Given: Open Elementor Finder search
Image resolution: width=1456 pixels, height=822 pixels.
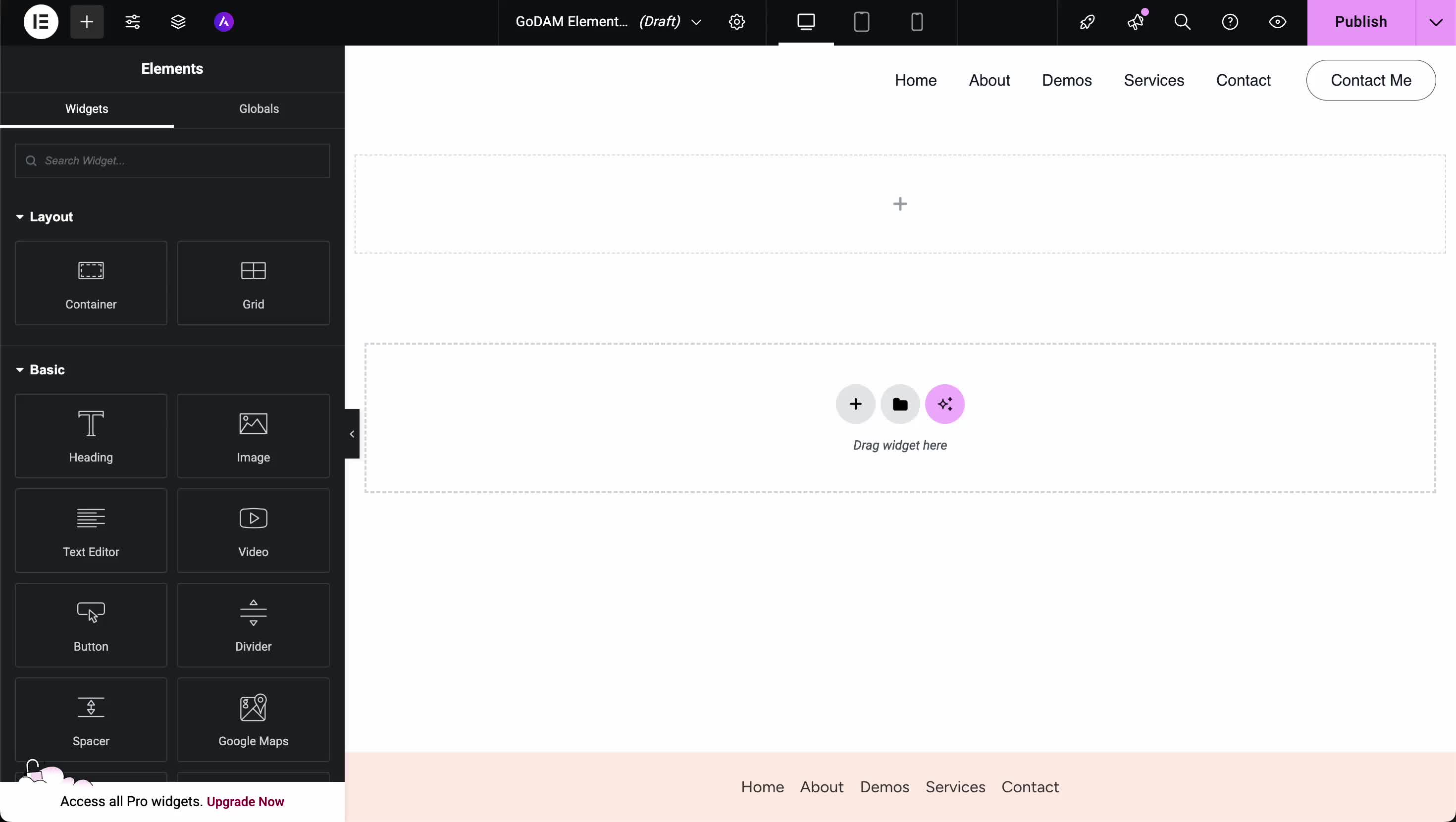Looking at the screenshot, I should (x=1183, y=22).
